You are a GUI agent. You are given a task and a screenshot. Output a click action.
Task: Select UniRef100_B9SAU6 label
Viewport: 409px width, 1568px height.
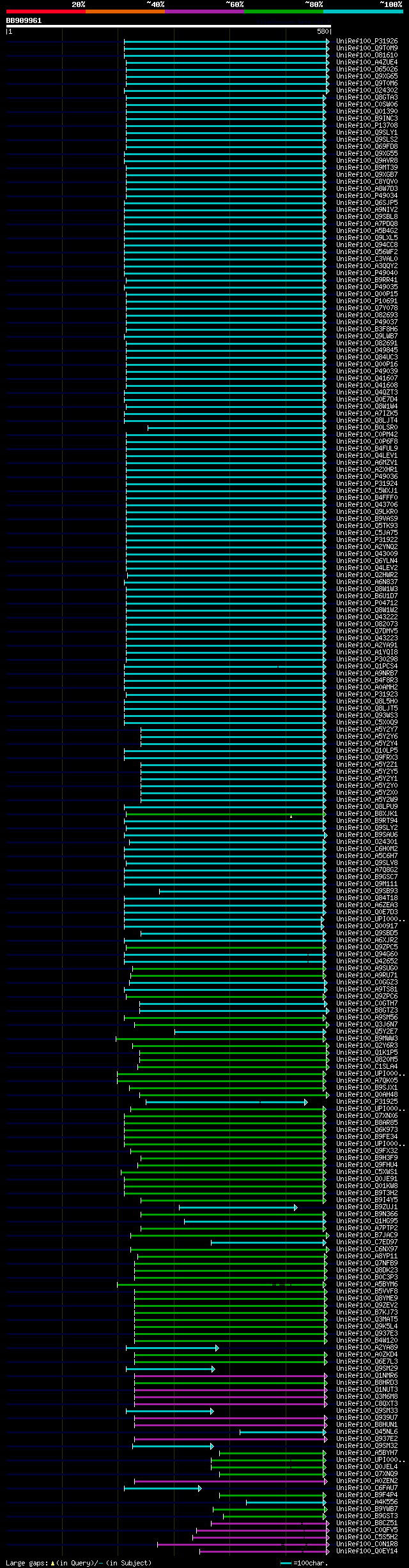click(367, 835)
